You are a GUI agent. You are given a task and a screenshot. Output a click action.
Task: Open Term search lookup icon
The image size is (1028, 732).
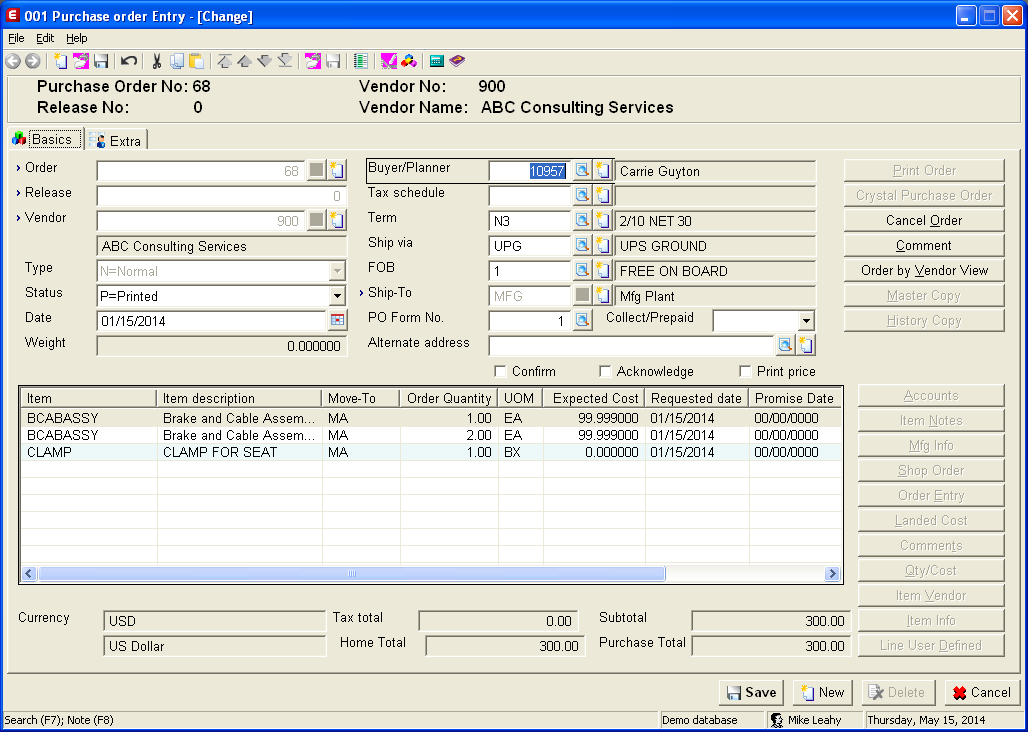582,220
